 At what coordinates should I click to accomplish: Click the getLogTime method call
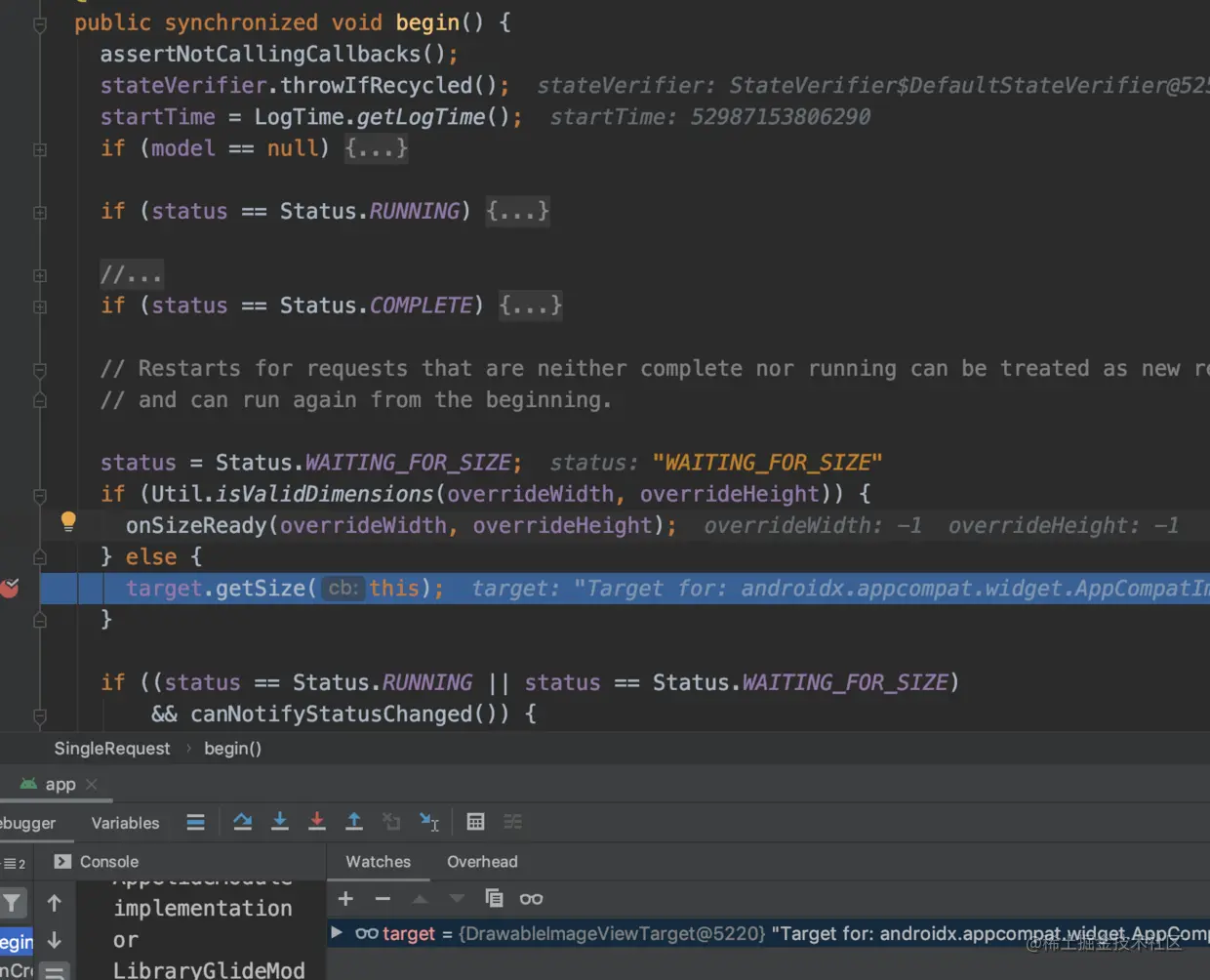click(421, 117)
